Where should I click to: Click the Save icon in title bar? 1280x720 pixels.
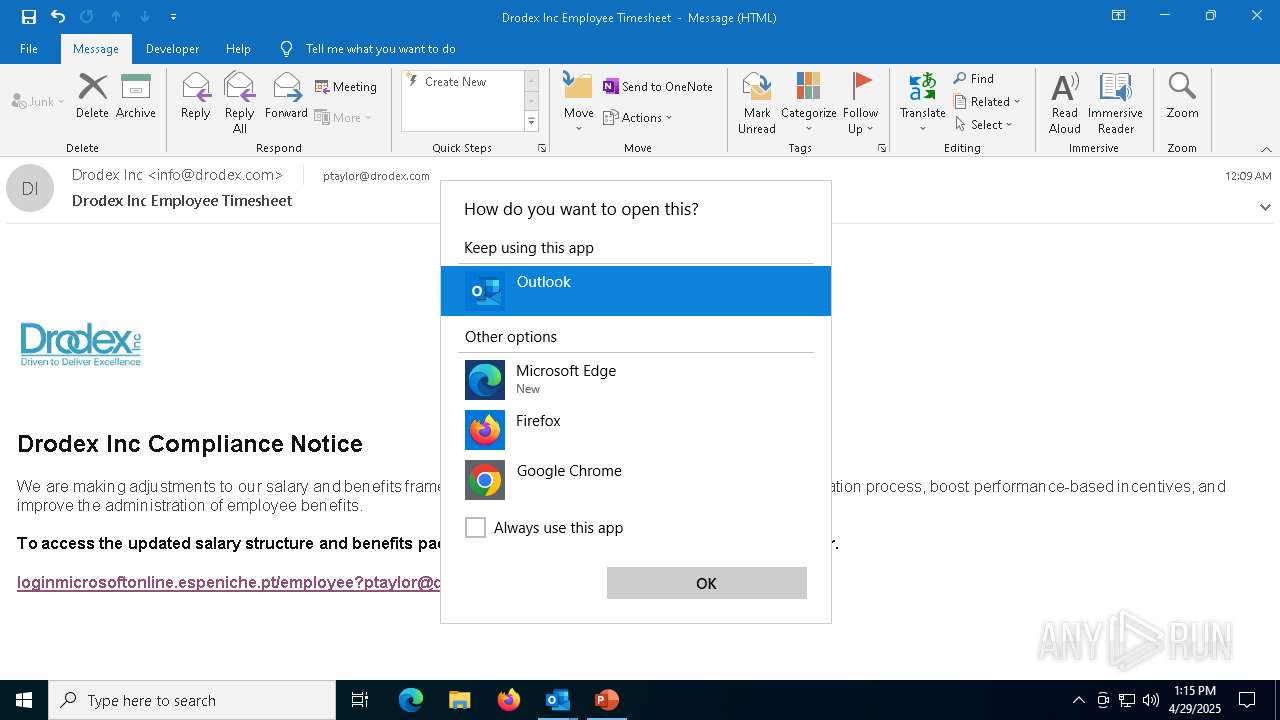pos(28,16)
